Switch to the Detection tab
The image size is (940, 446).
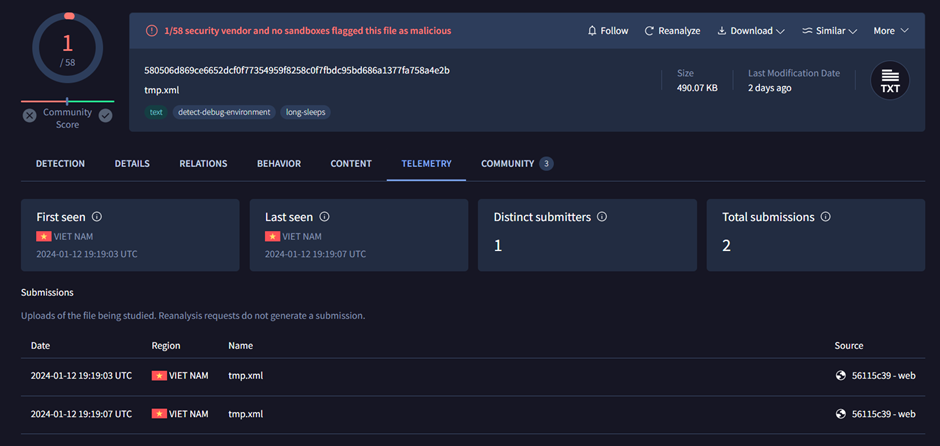pos(60,164)
